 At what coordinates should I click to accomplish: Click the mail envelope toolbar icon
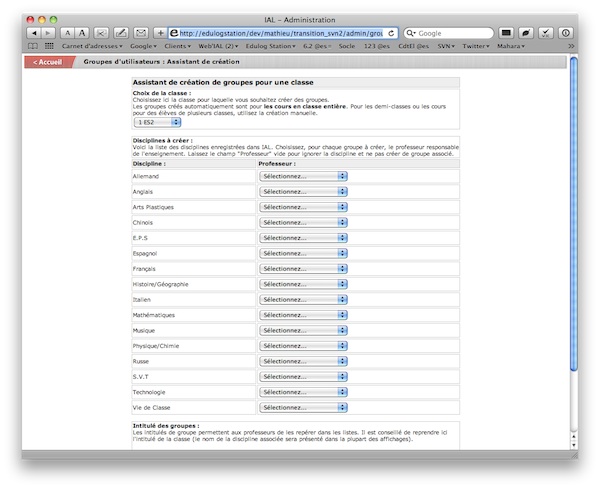pos(141,33)
